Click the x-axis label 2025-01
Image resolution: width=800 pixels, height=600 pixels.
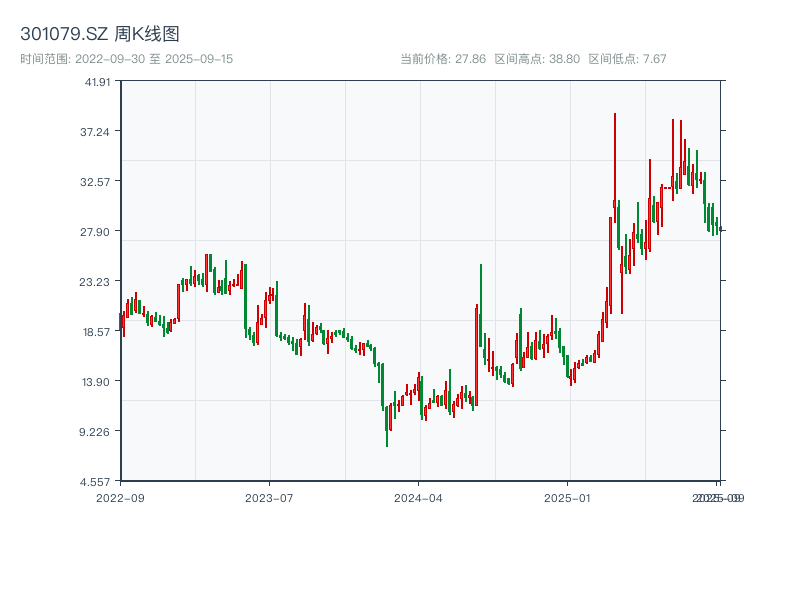[x=567, y=498]
